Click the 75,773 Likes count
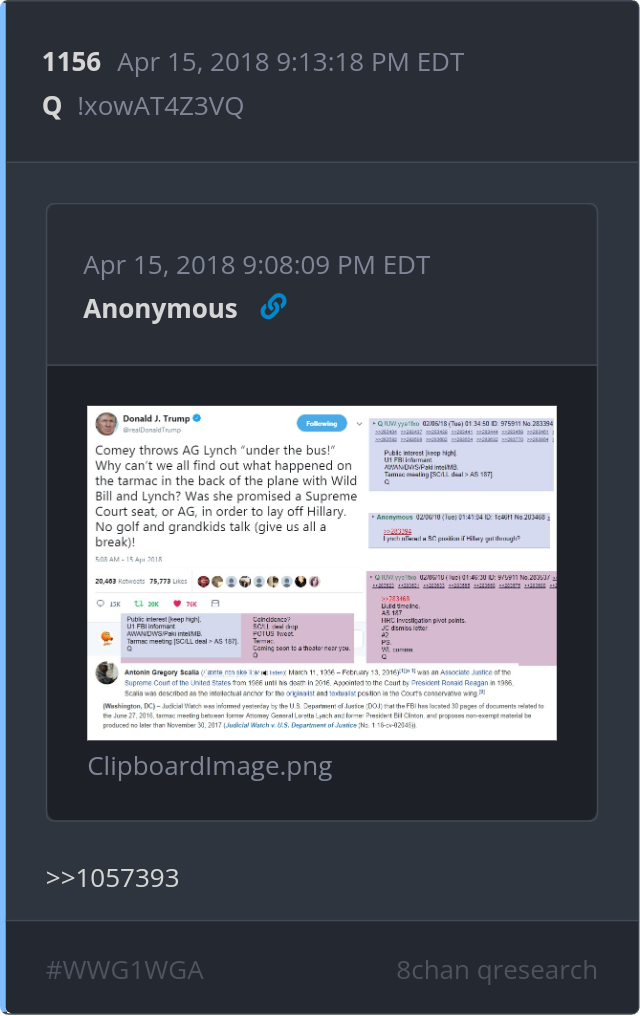This screenshot has width=640, height=1016. point(168,581)
